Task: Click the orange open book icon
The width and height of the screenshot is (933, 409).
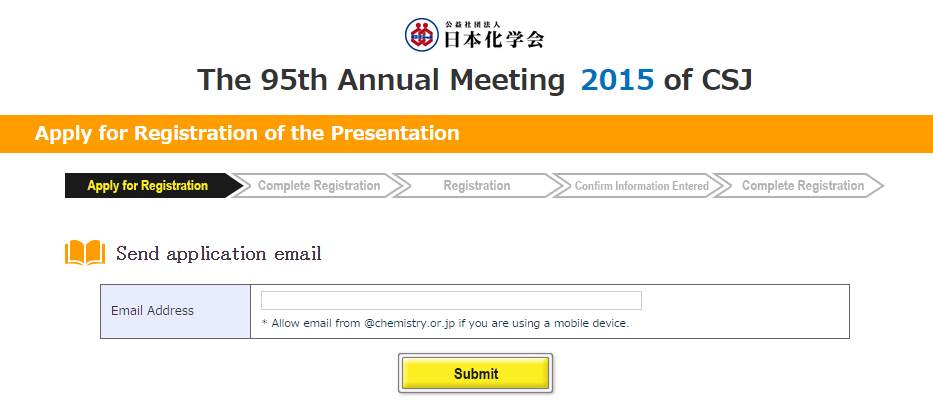Action: [x=85, y=253]
